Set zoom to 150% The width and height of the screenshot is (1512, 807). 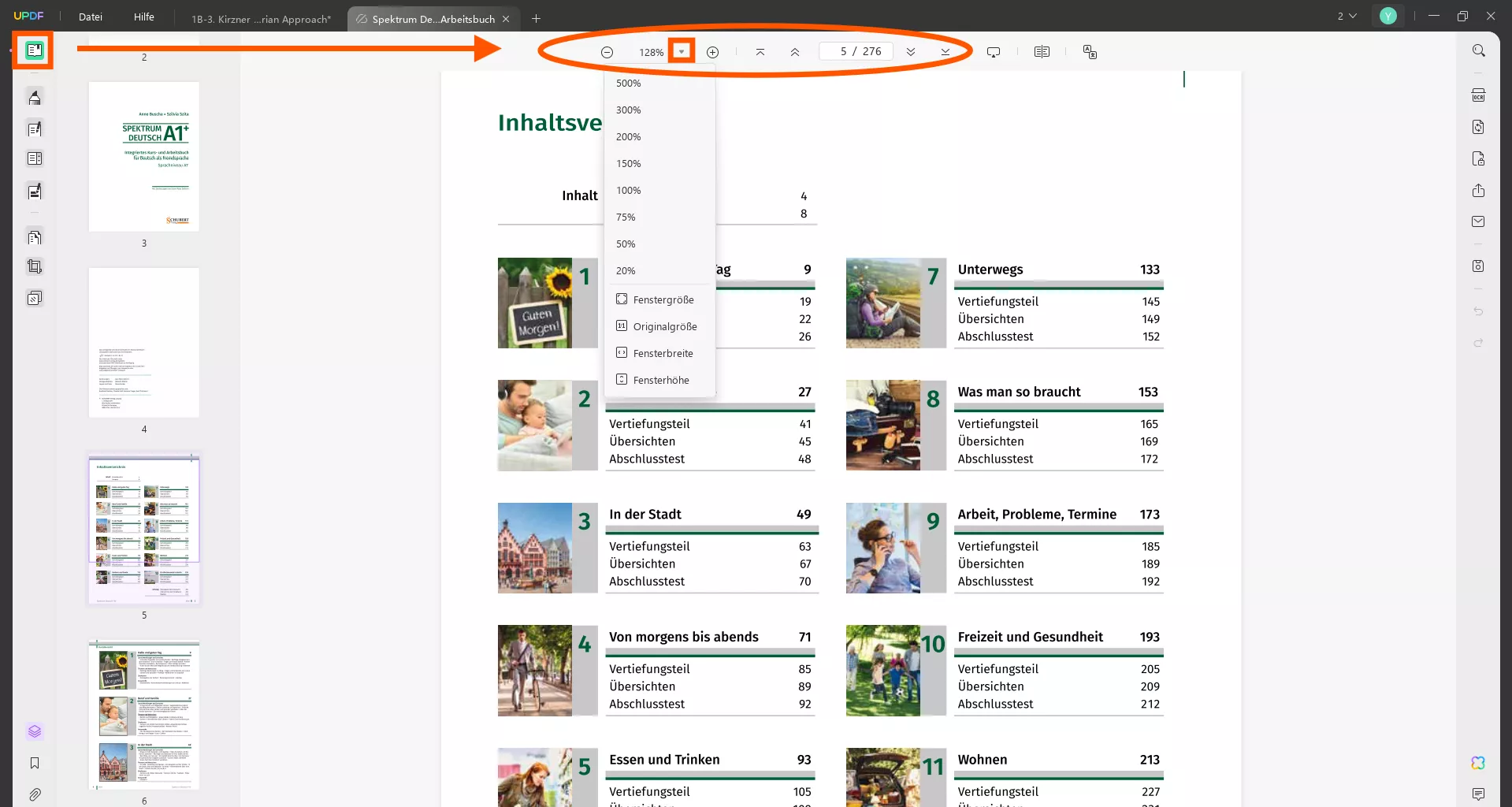660,163
